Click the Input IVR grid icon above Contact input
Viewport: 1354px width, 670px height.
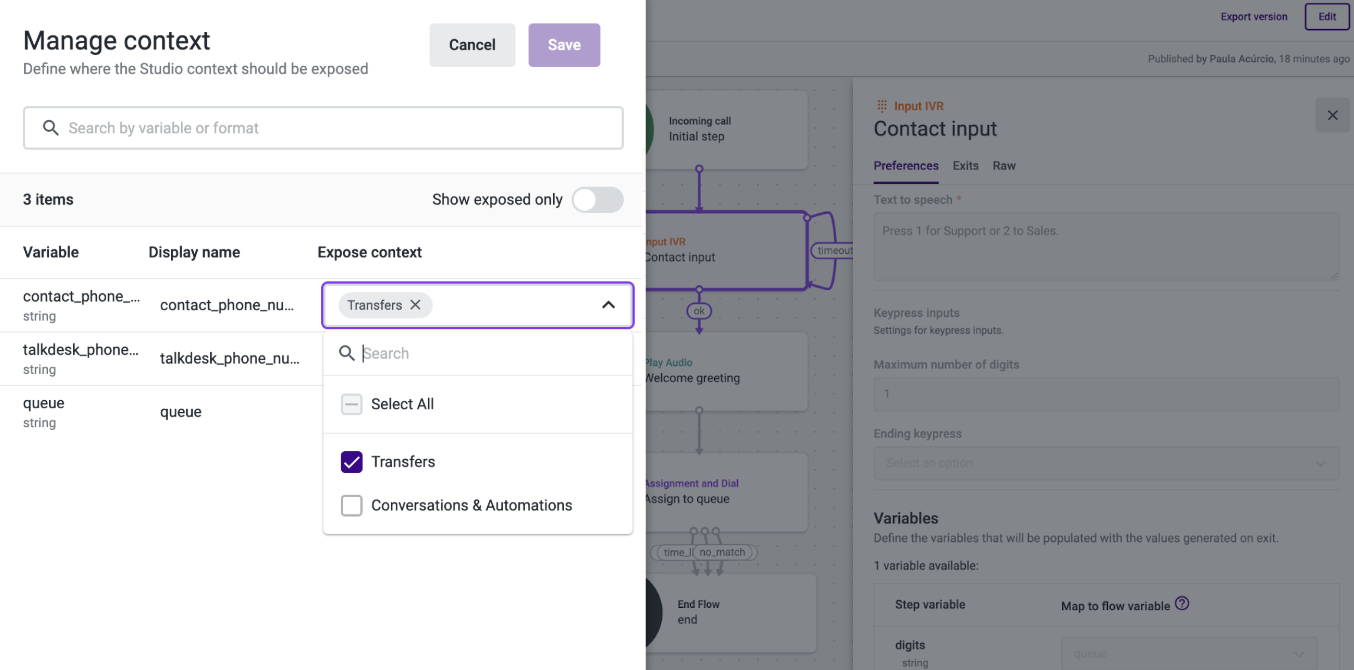(x=881, y=106)
